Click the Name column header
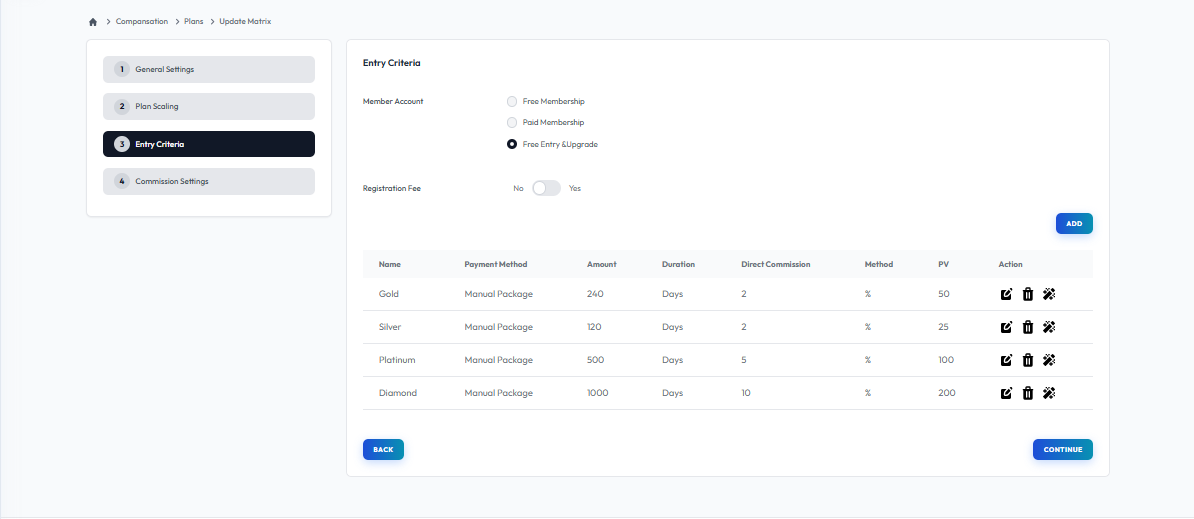The width and height of the screenshot is (1194, 519). point(390,264)
